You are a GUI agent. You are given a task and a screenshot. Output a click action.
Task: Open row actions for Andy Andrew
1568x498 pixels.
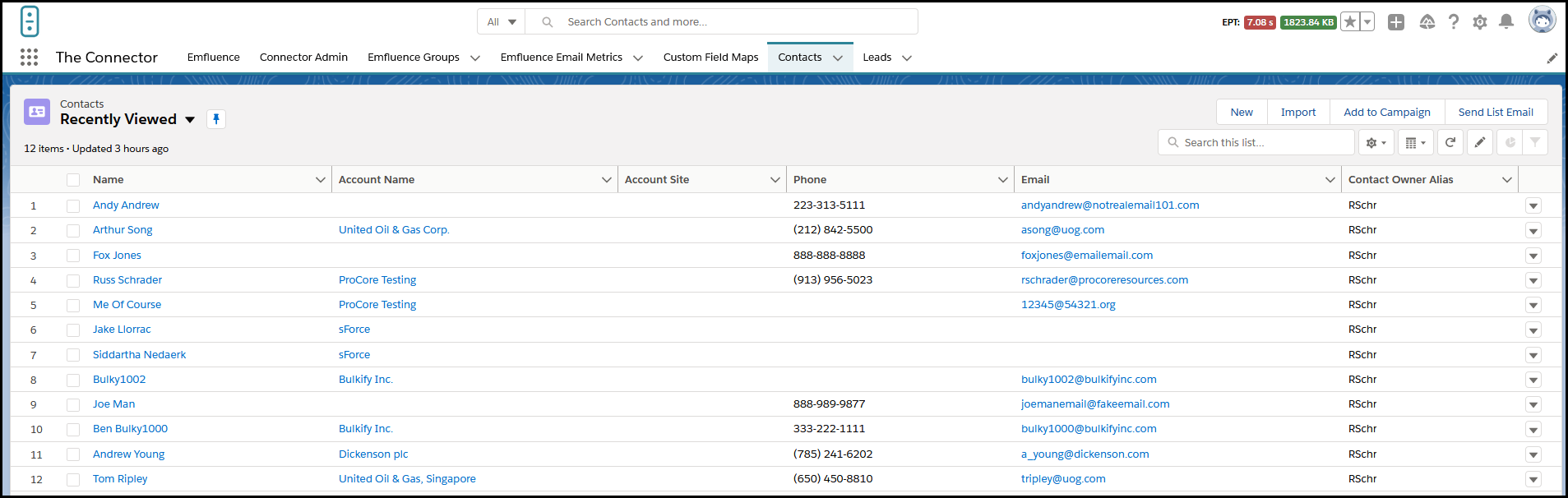1533,205
